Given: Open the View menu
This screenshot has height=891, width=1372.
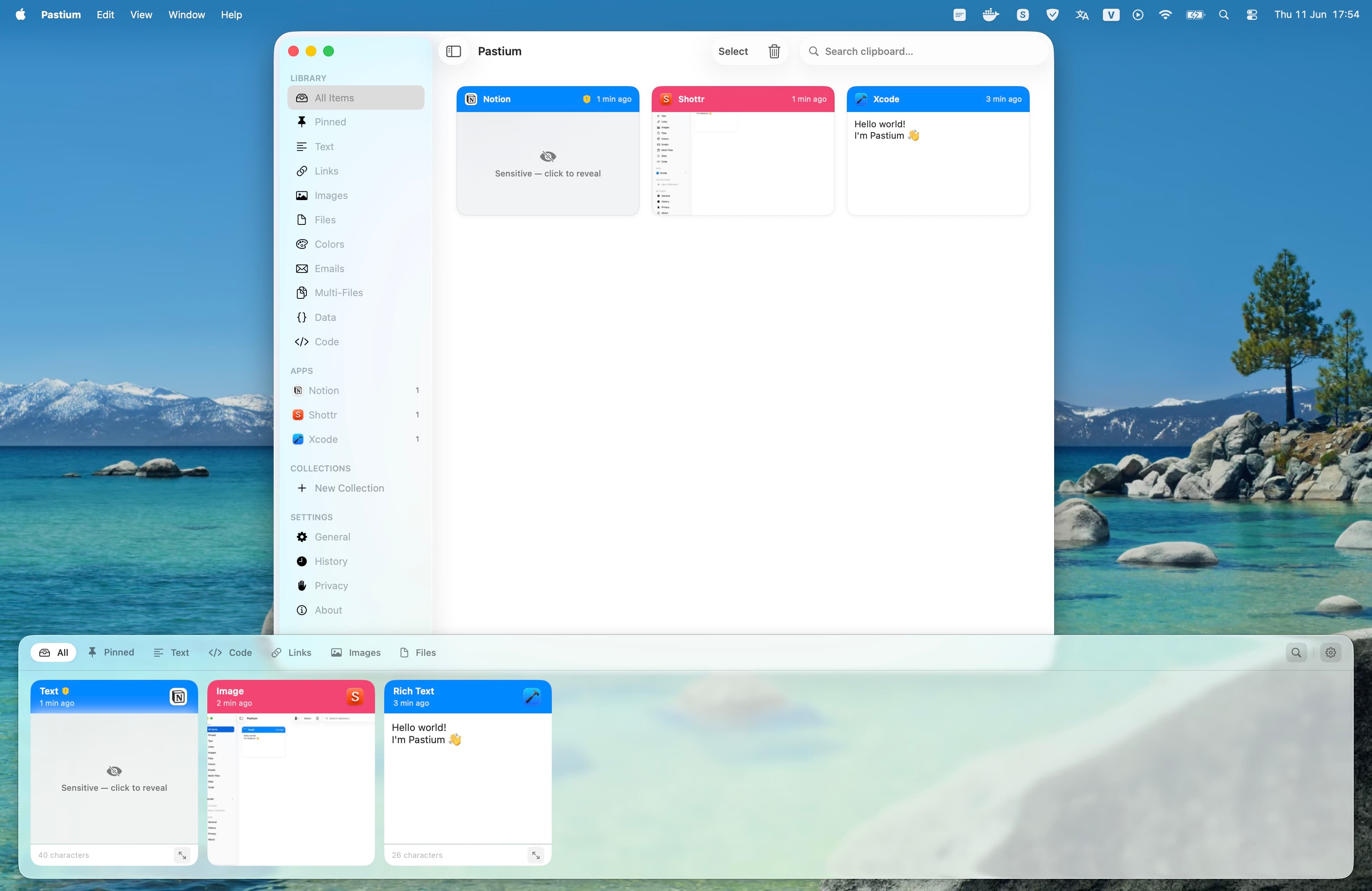Looking at the screenshot, I should tap(141, 14).
